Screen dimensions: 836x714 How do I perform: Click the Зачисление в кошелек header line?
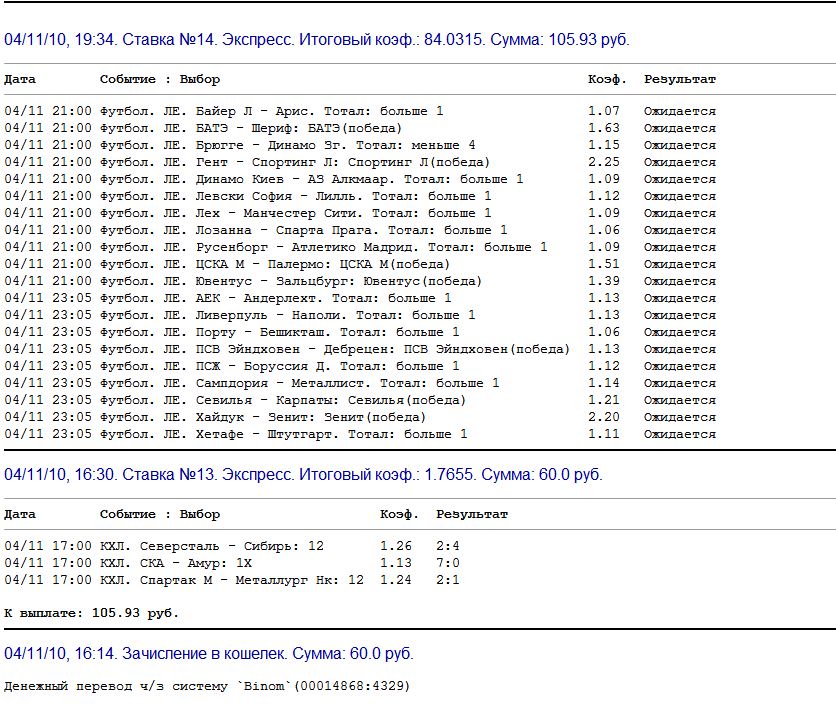pos(209,653)
